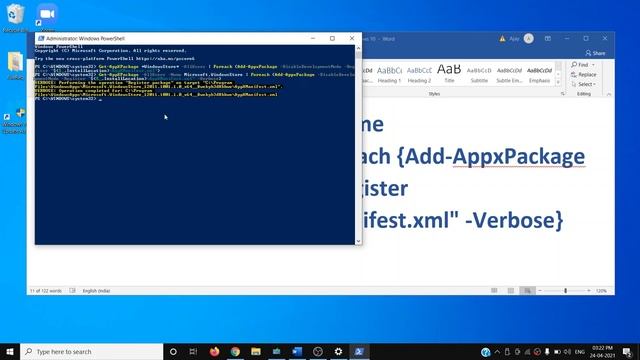Click the volume speaker tray icon

coord(567,351)
